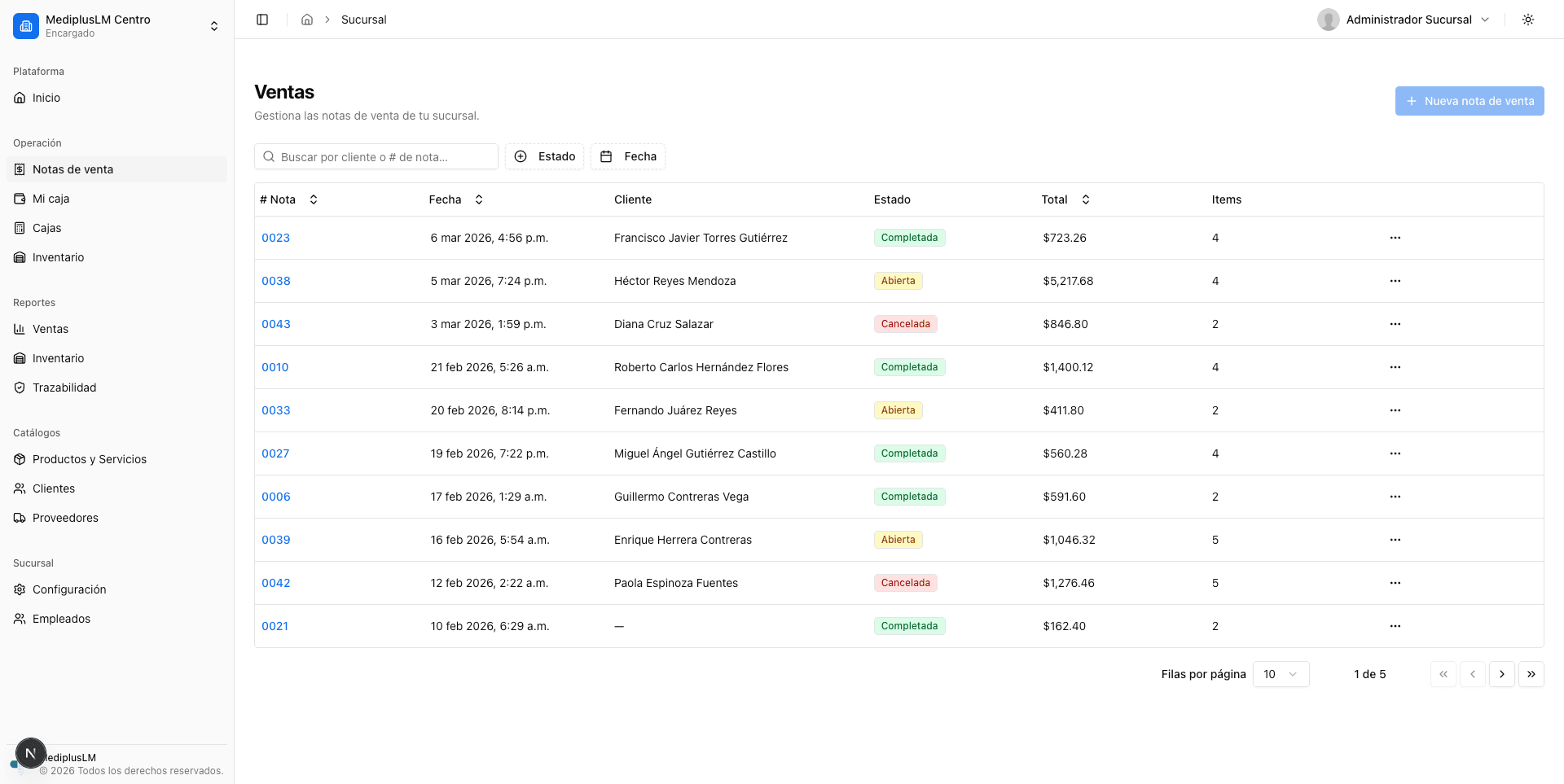Toggle the sidebar panel icon

pos(262,20)
